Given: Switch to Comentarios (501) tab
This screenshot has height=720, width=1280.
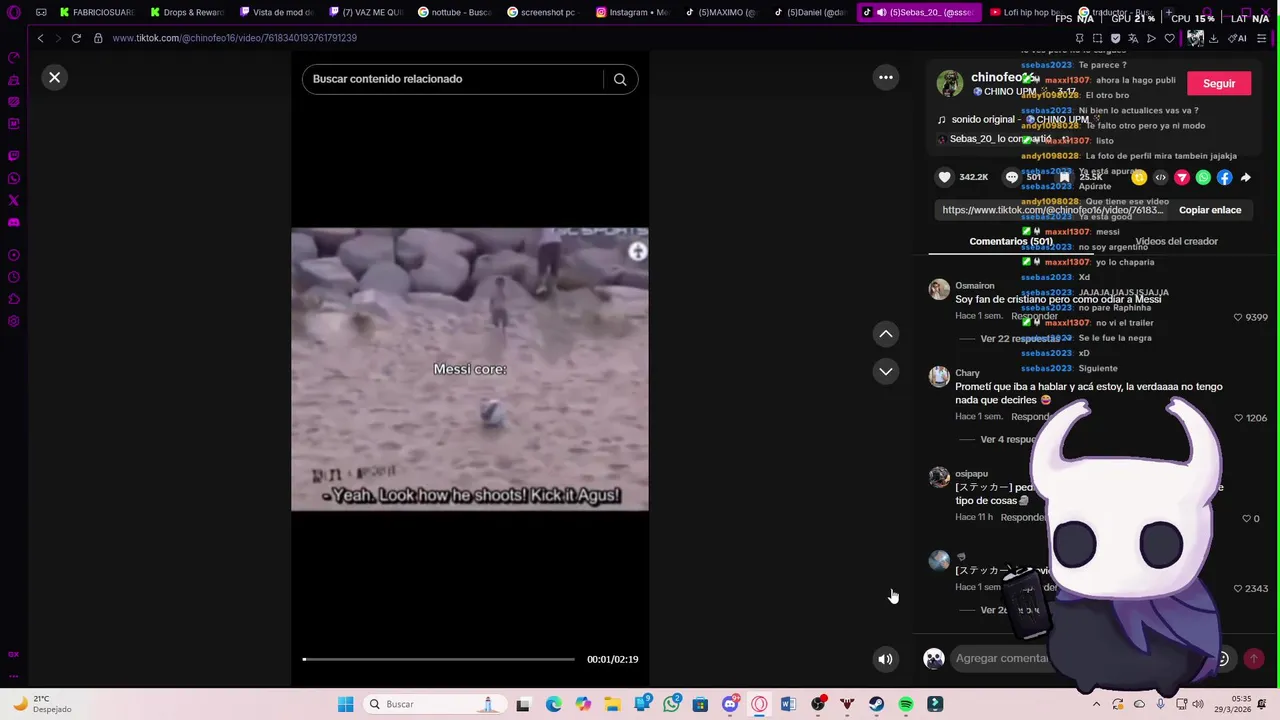Looking at the screenshot, I should tap(1011, 241).
